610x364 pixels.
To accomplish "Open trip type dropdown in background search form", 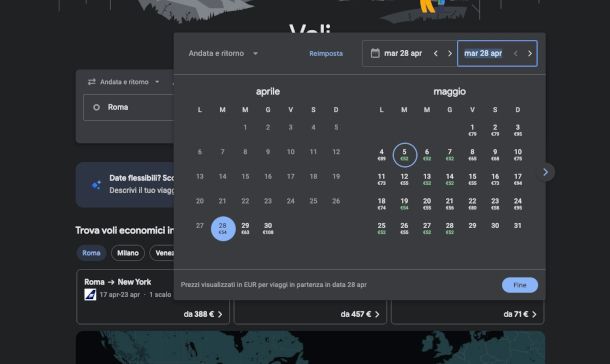I will tap(124, 82).
